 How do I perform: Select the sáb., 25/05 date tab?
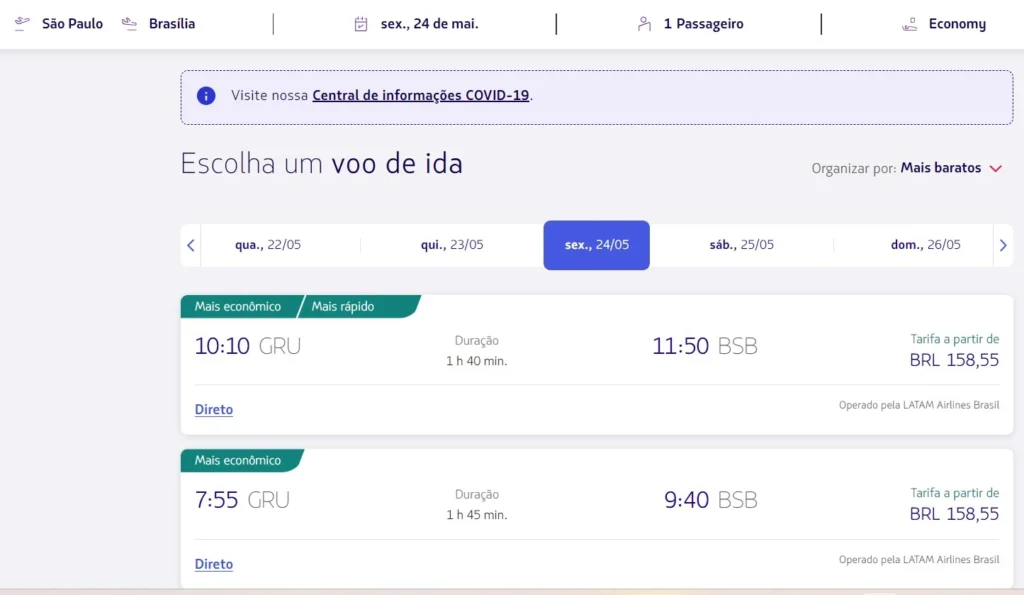click(x=741, y=245)
